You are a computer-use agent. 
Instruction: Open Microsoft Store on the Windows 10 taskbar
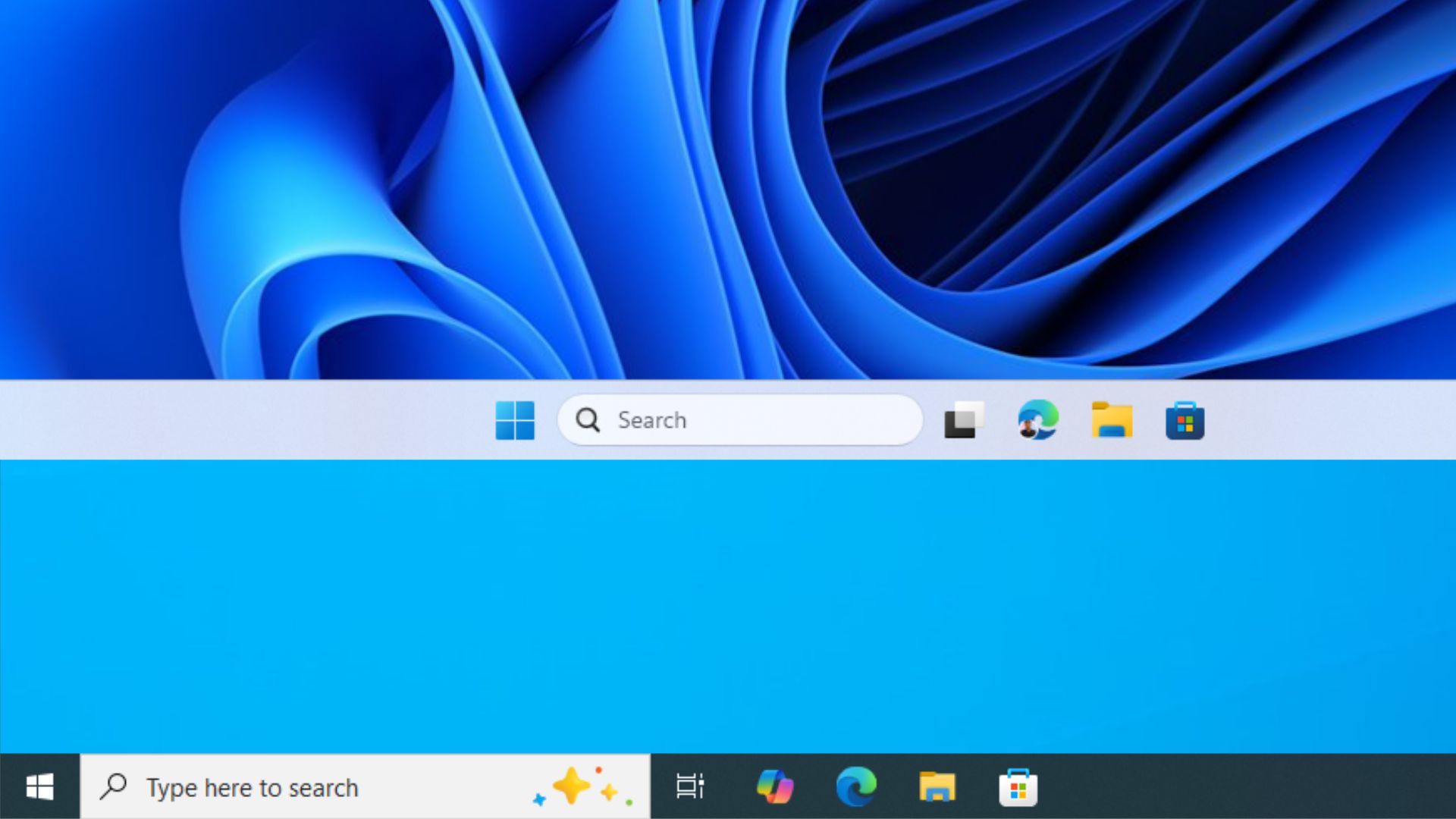(x=1018, y=787)
